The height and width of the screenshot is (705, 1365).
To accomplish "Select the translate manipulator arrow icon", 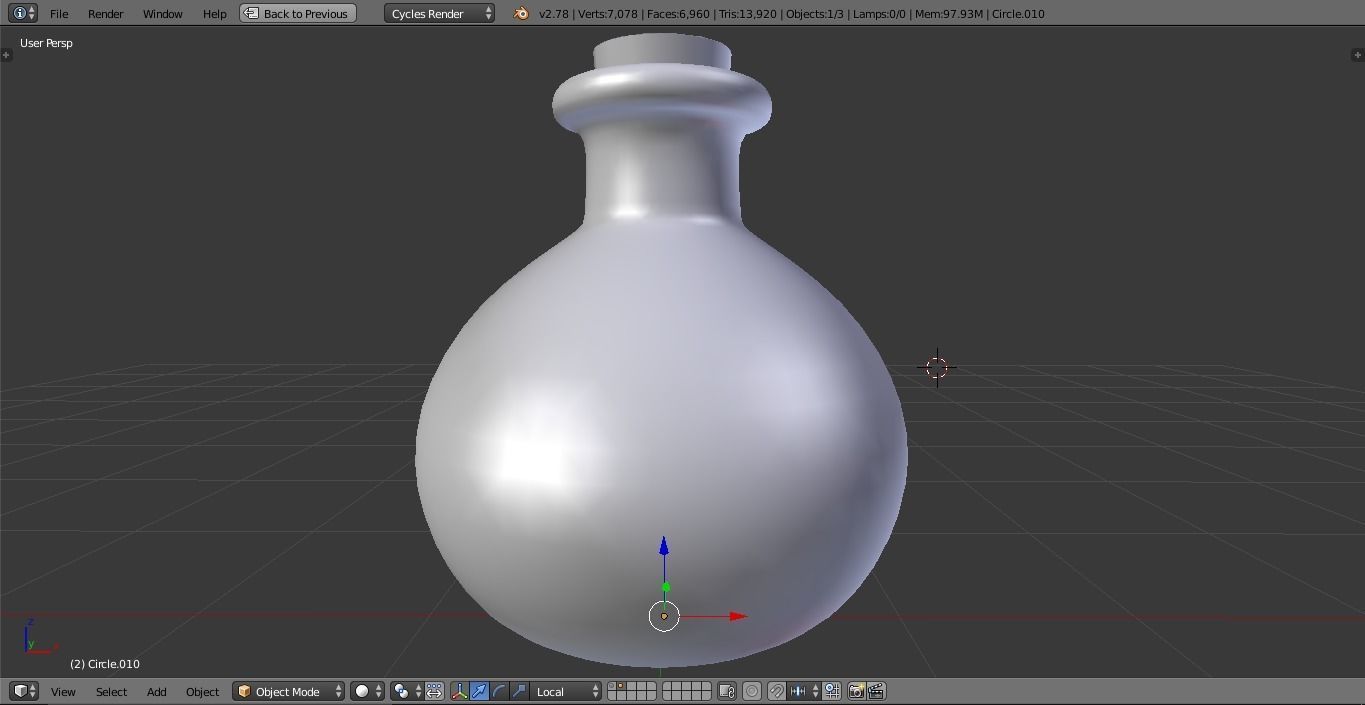I will [x=479, y=691].
